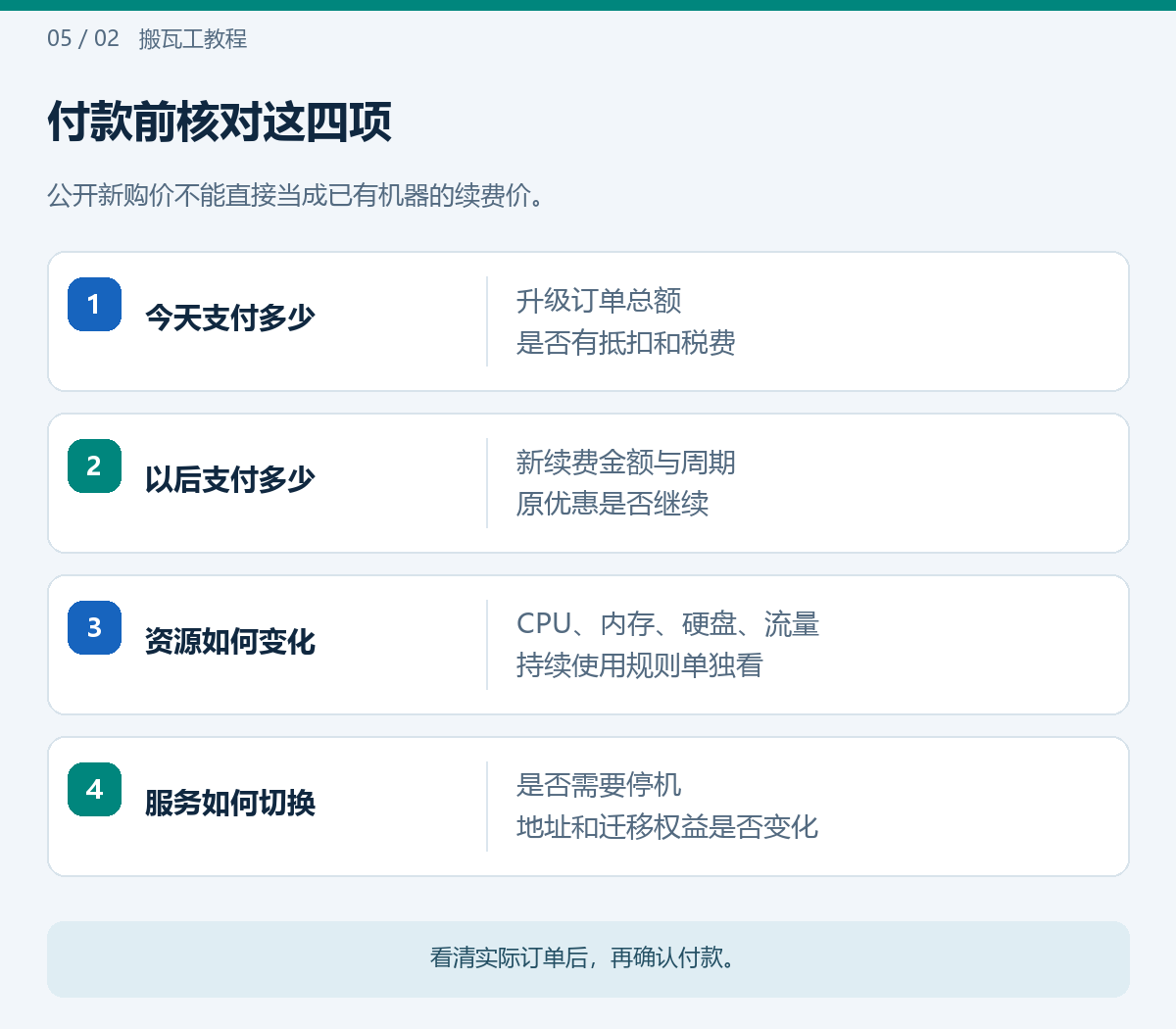
Task: Click the text 新续费金额与周期
Action: (x=626, y=463)
